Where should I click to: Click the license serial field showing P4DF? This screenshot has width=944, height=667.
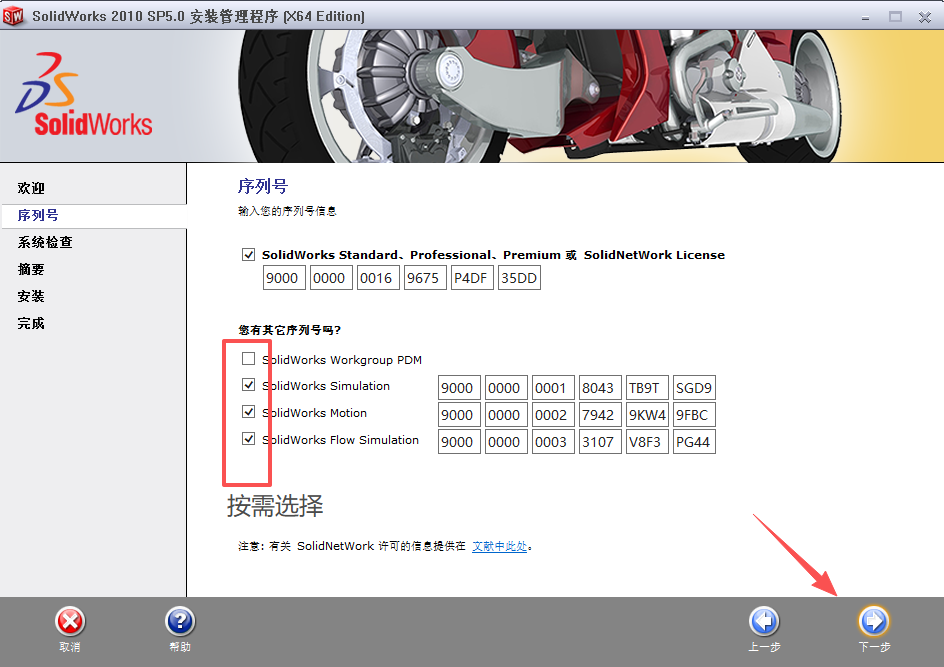pos(472,278)
